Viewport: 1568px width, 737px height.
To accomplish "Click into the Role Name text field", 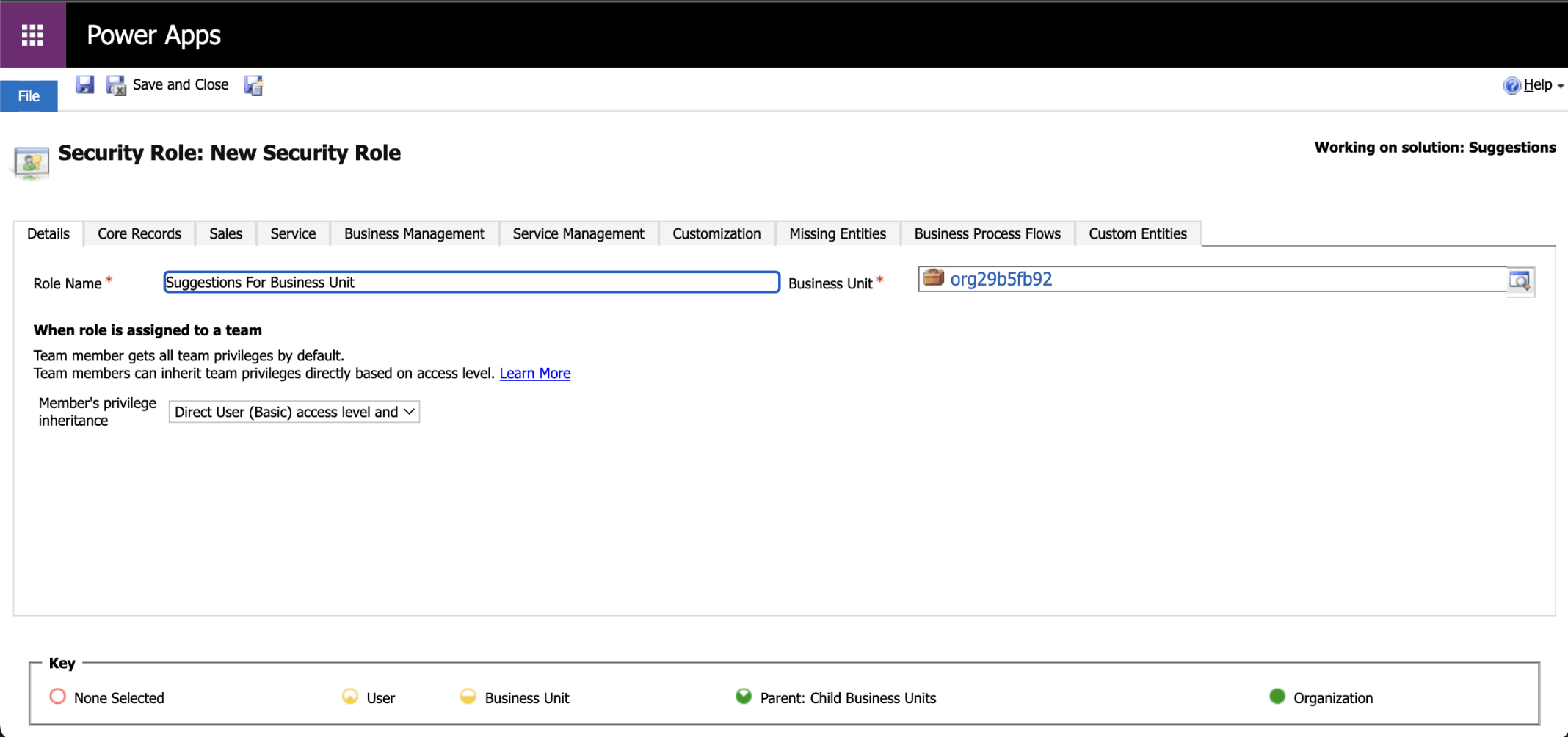I will (x=471, y=282).
